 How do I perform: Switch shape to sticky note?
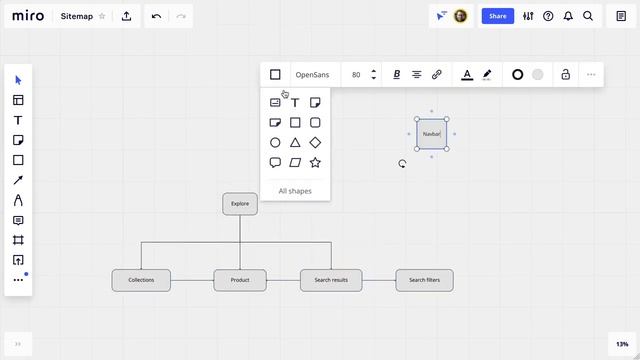click(315, 102)
